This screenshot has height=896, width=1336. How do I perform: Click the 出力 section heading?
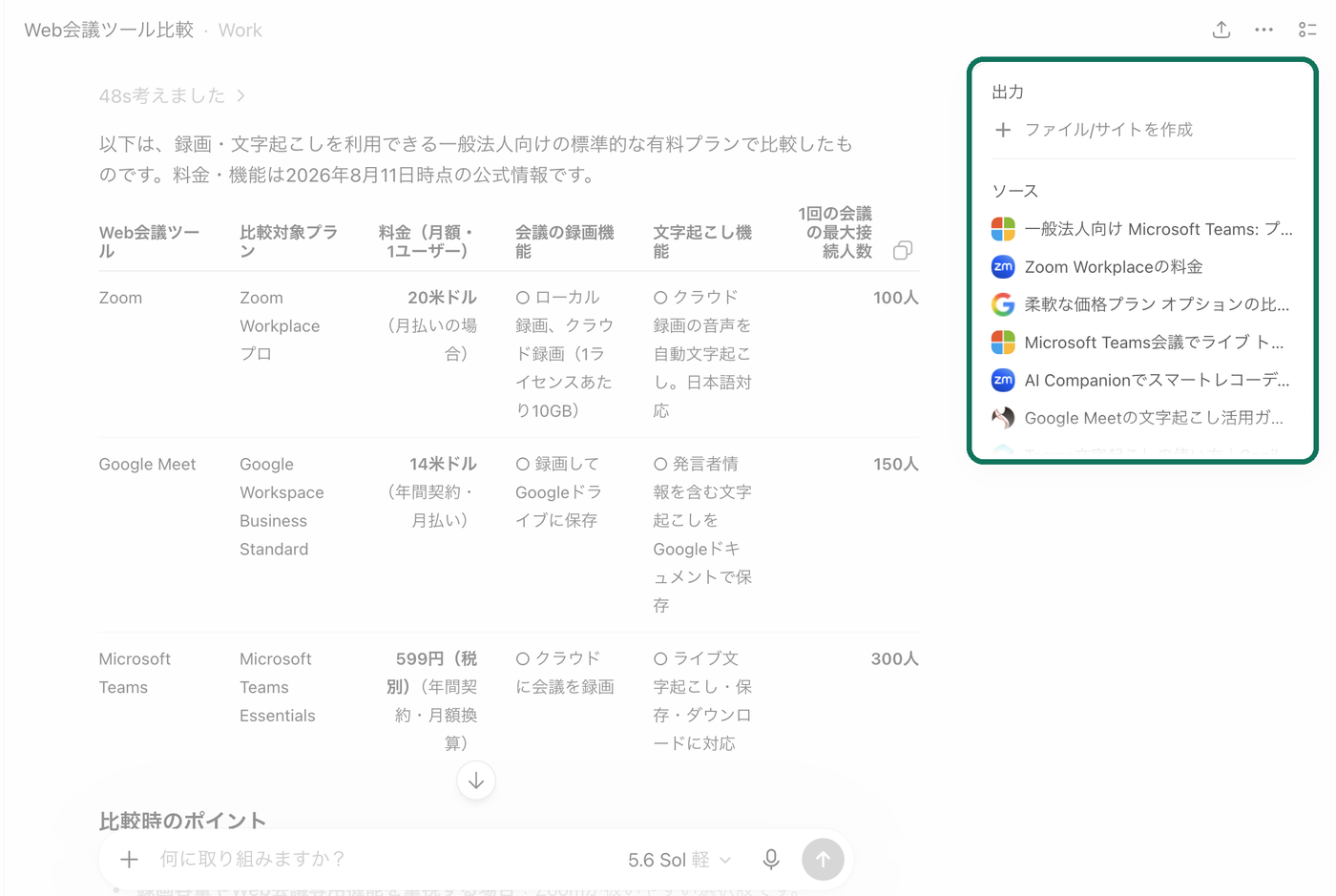tap(1008, 92)
